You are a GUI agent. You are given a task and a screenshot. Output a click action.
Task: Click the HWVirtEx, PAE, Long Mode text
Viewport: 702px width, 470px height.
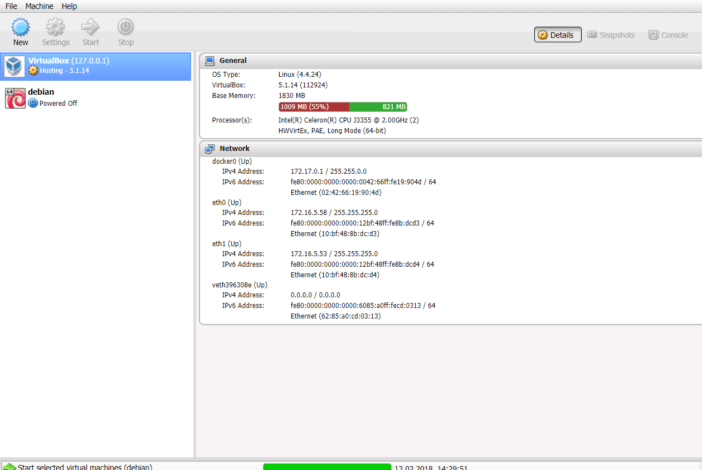pos(332,131)
